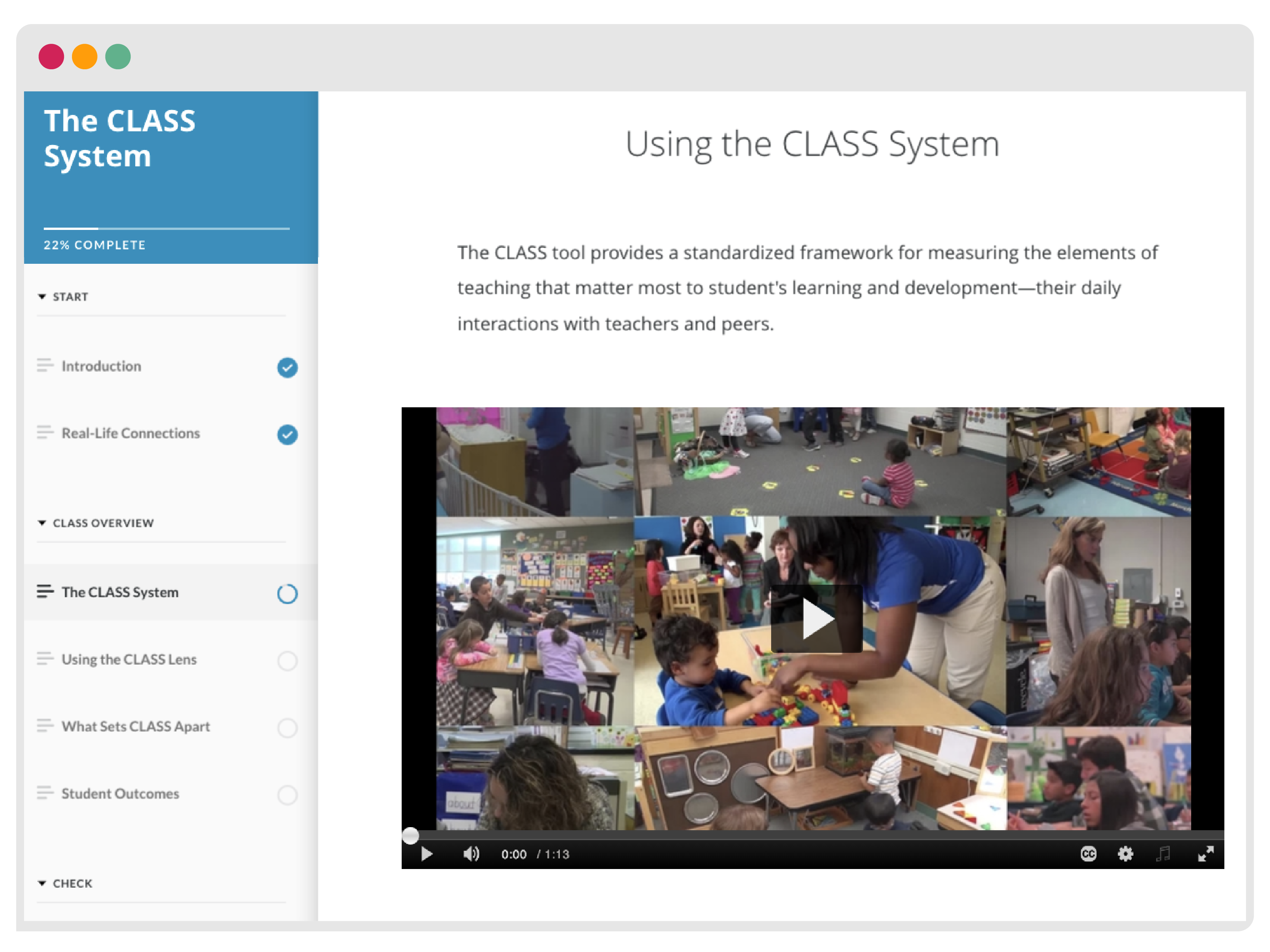Mute the video with the speaker icon
1270x952 pixels.
tap(471, 854)
